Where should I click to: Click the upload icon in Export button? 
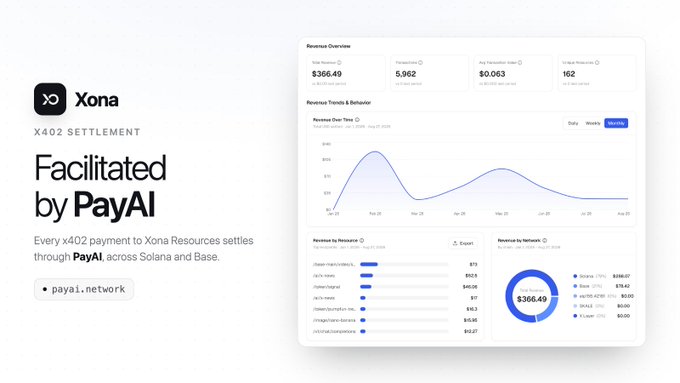click(455, 243)
